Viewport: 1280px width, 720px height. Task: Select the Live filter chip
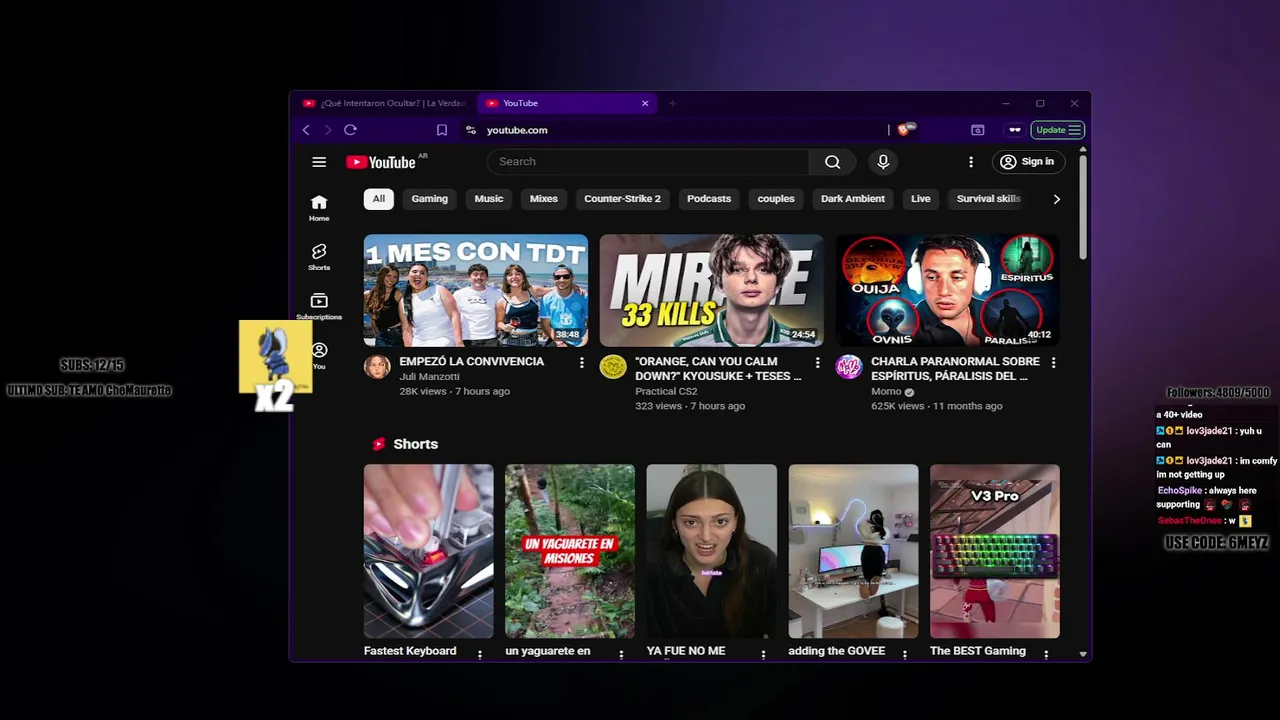tap(921, 199)
